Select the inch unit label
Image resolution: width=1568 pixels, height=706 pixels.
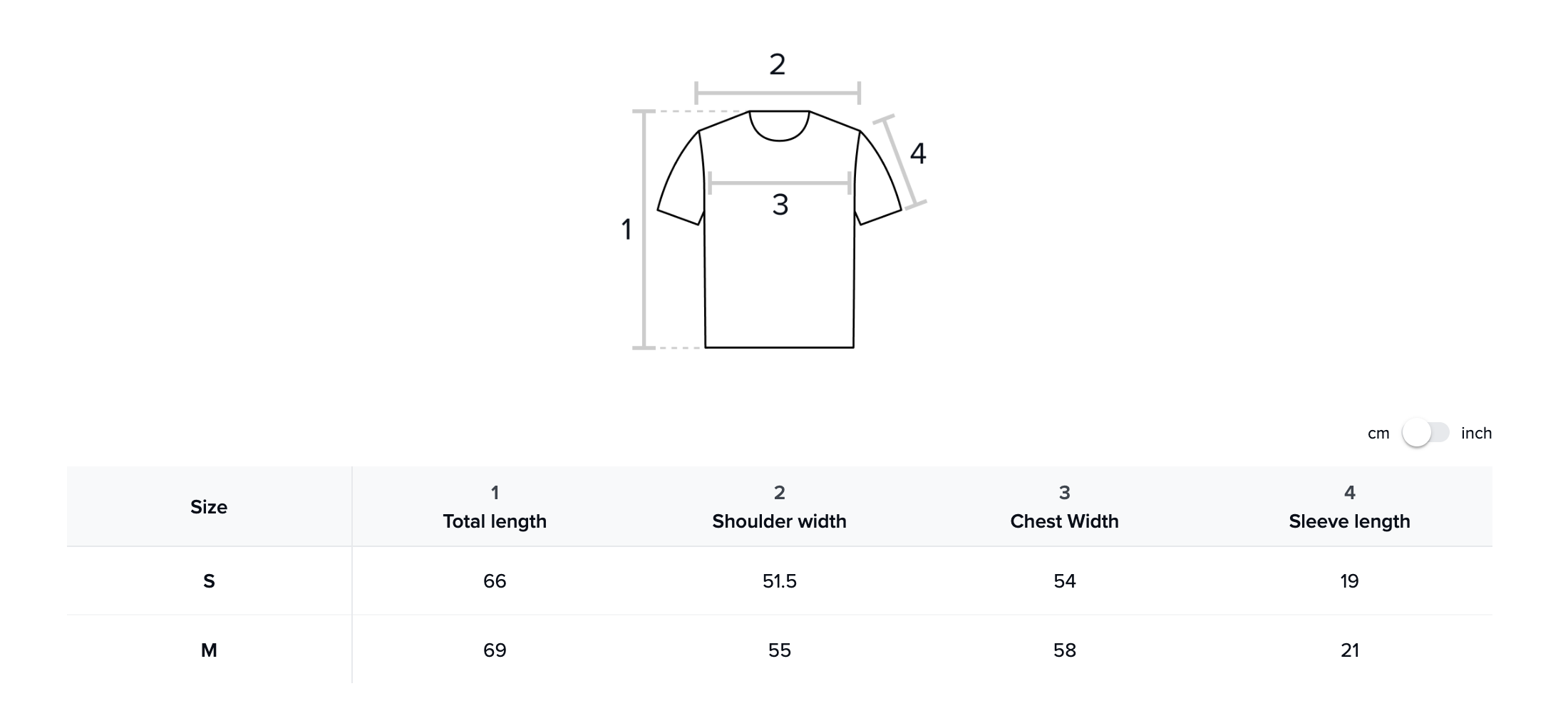click(1476, 433)
